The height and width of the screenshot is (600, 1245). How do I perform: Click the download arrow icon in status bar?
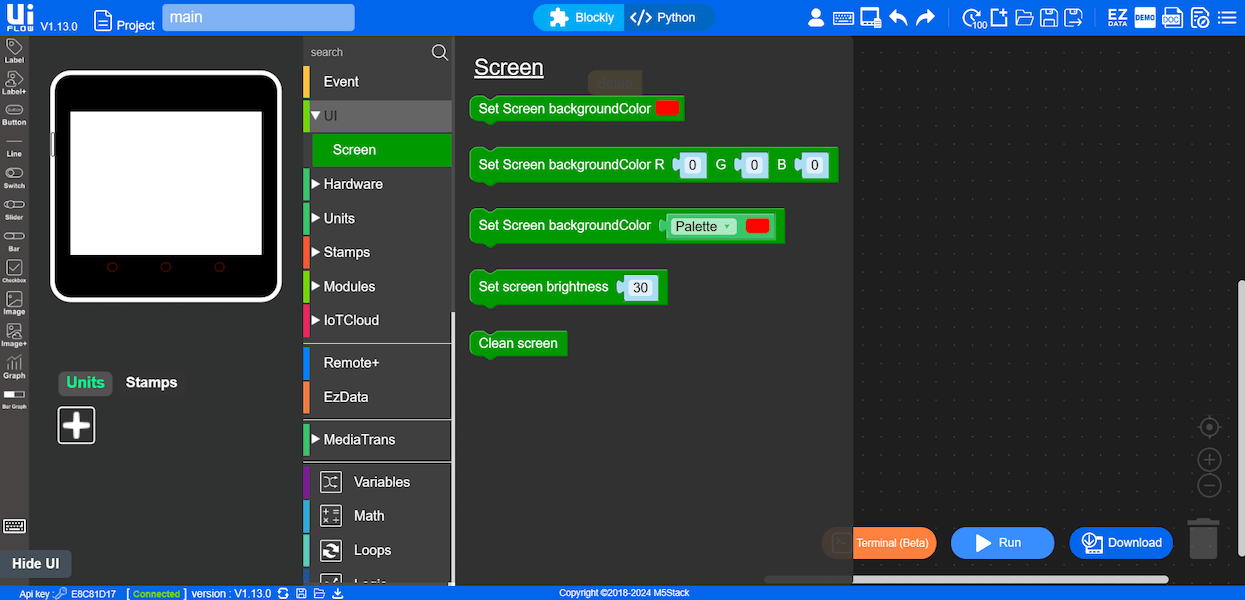[x=338, y=593]
